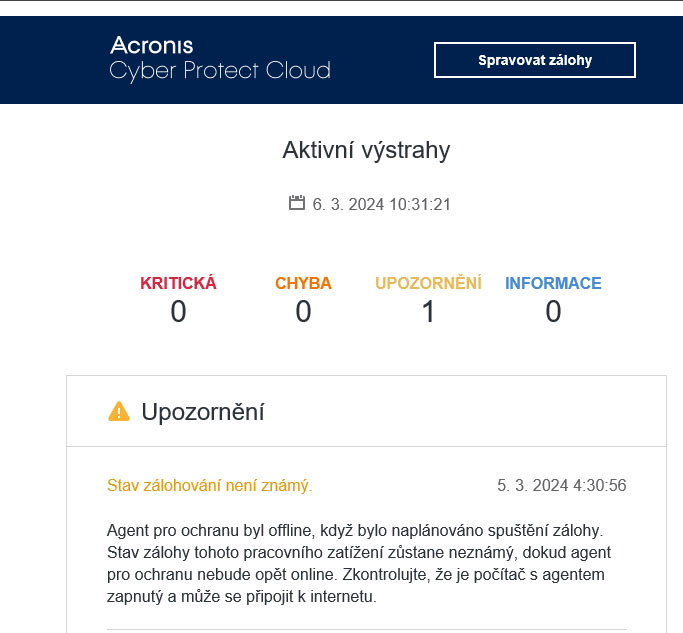
Task: Select the orange CHYBA label
Action: [x=303, y=283]
